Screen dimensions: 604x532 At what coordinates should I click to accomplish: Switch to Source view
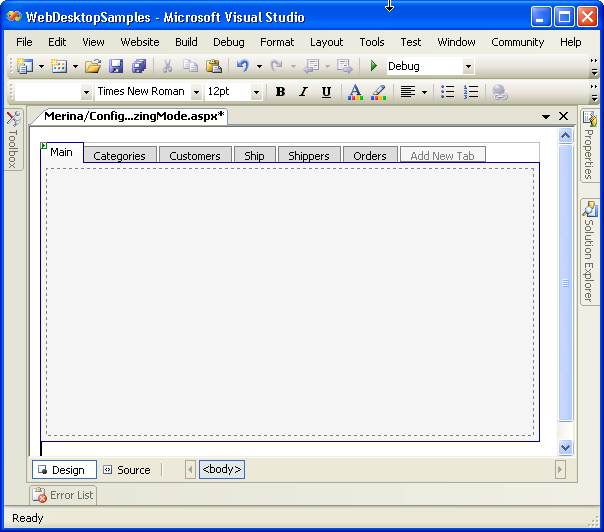(x=126, y=470)
